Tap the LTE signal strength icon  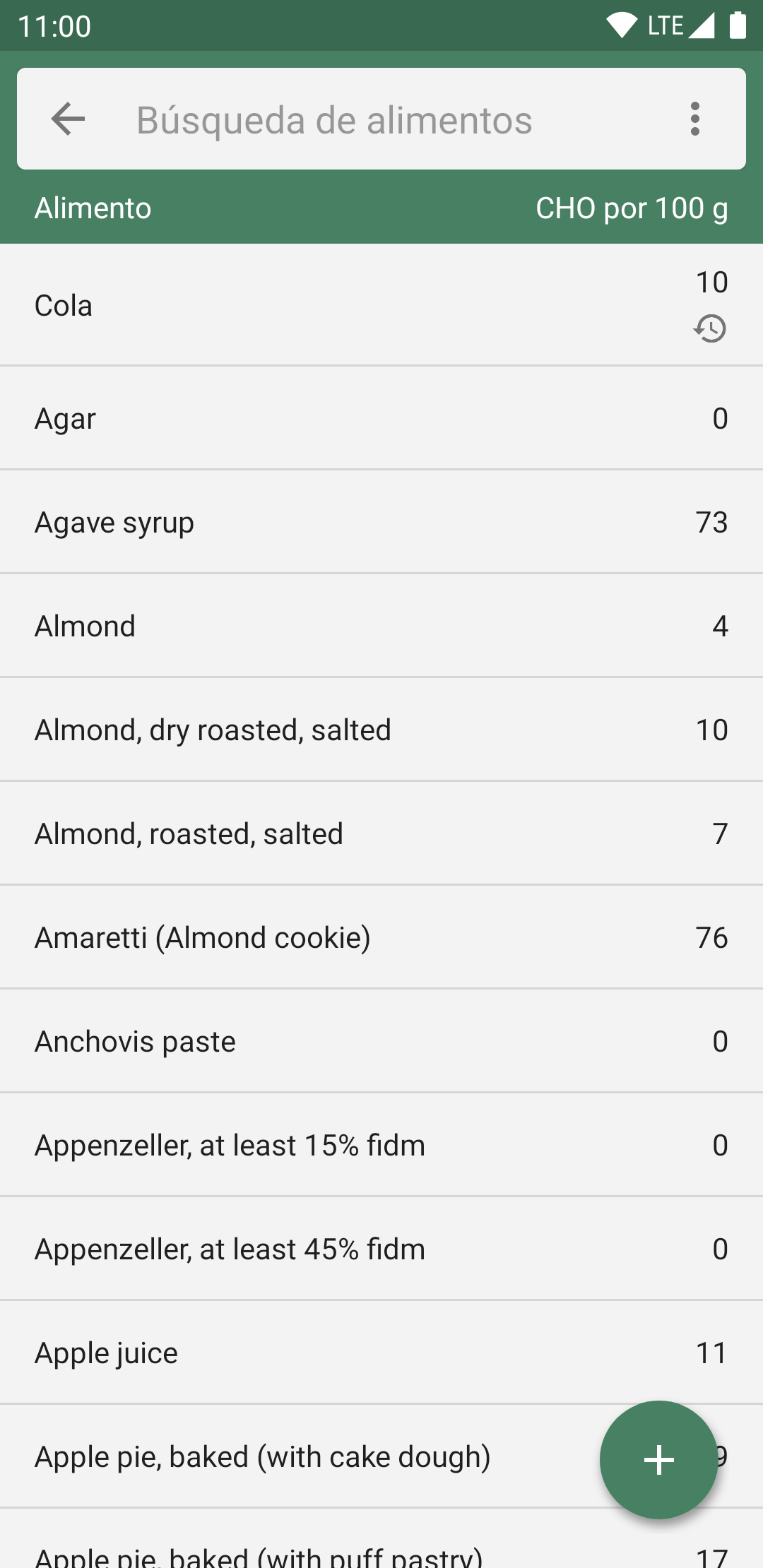(701, 25)
